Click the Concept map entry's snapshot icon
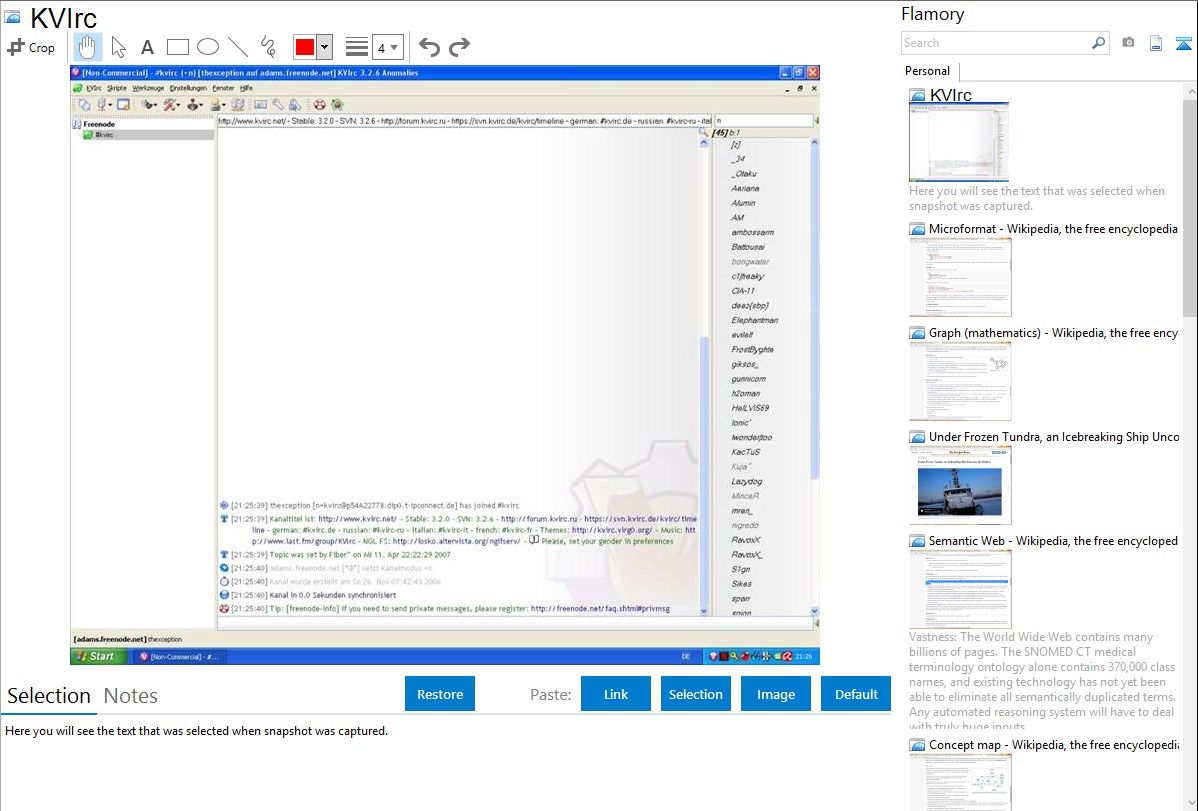 coord(917,745)
